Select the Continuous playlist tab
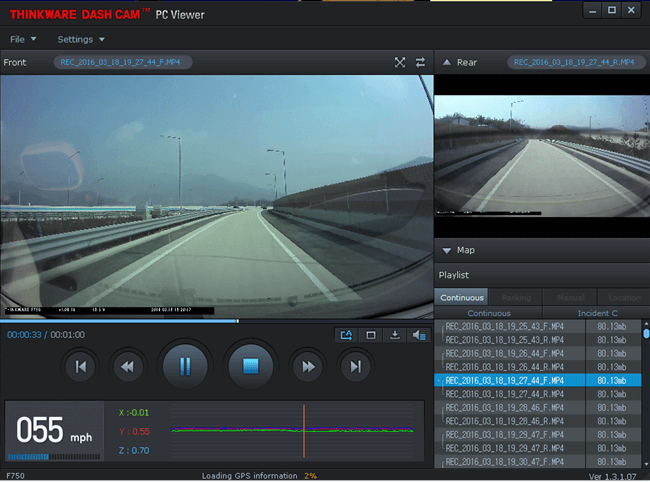Screen dimensions: 650x482 pos(461,298)
